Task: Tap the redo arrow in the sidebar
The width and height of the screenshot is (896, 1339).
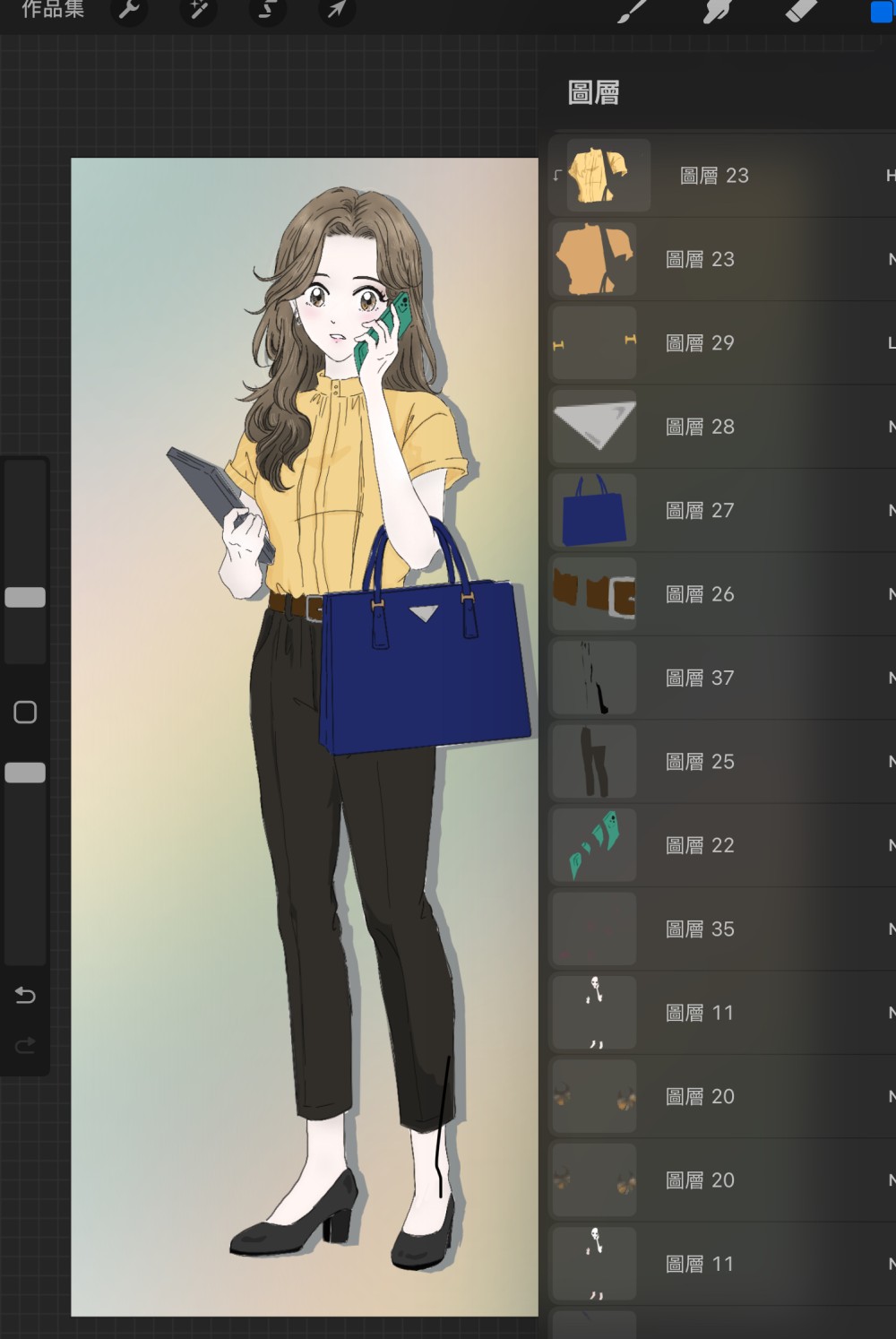Action: point(25,1045)
